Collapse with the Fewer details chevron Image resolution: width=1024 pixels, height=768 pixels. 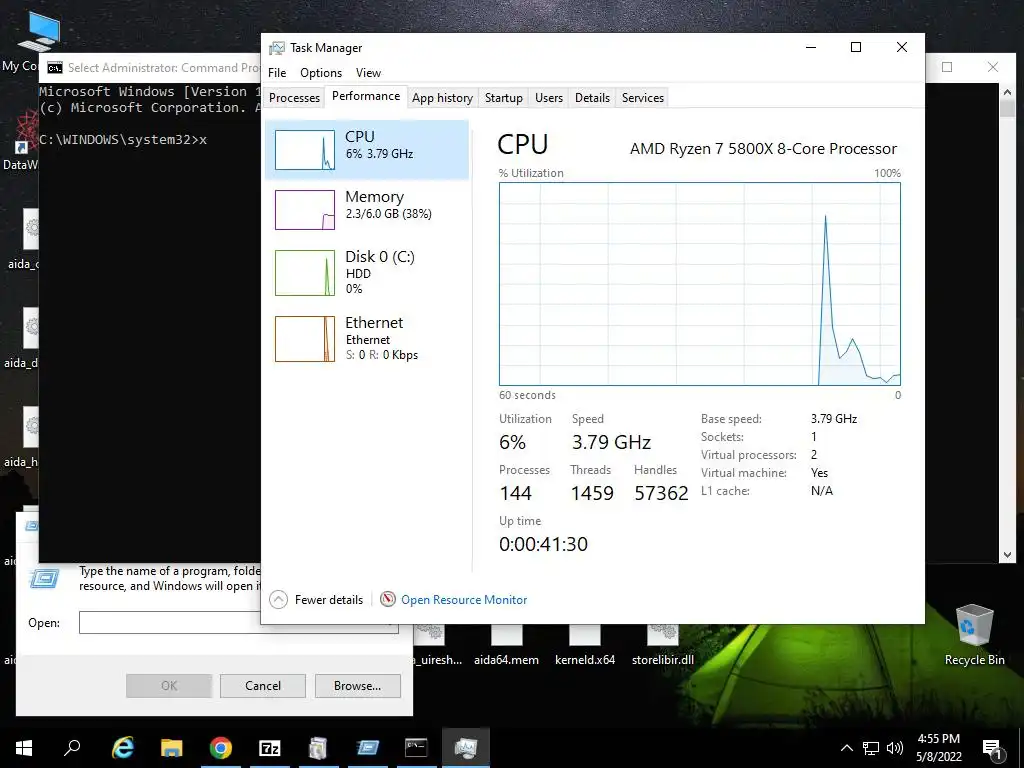pyautogui.click(x=279, y=600)
